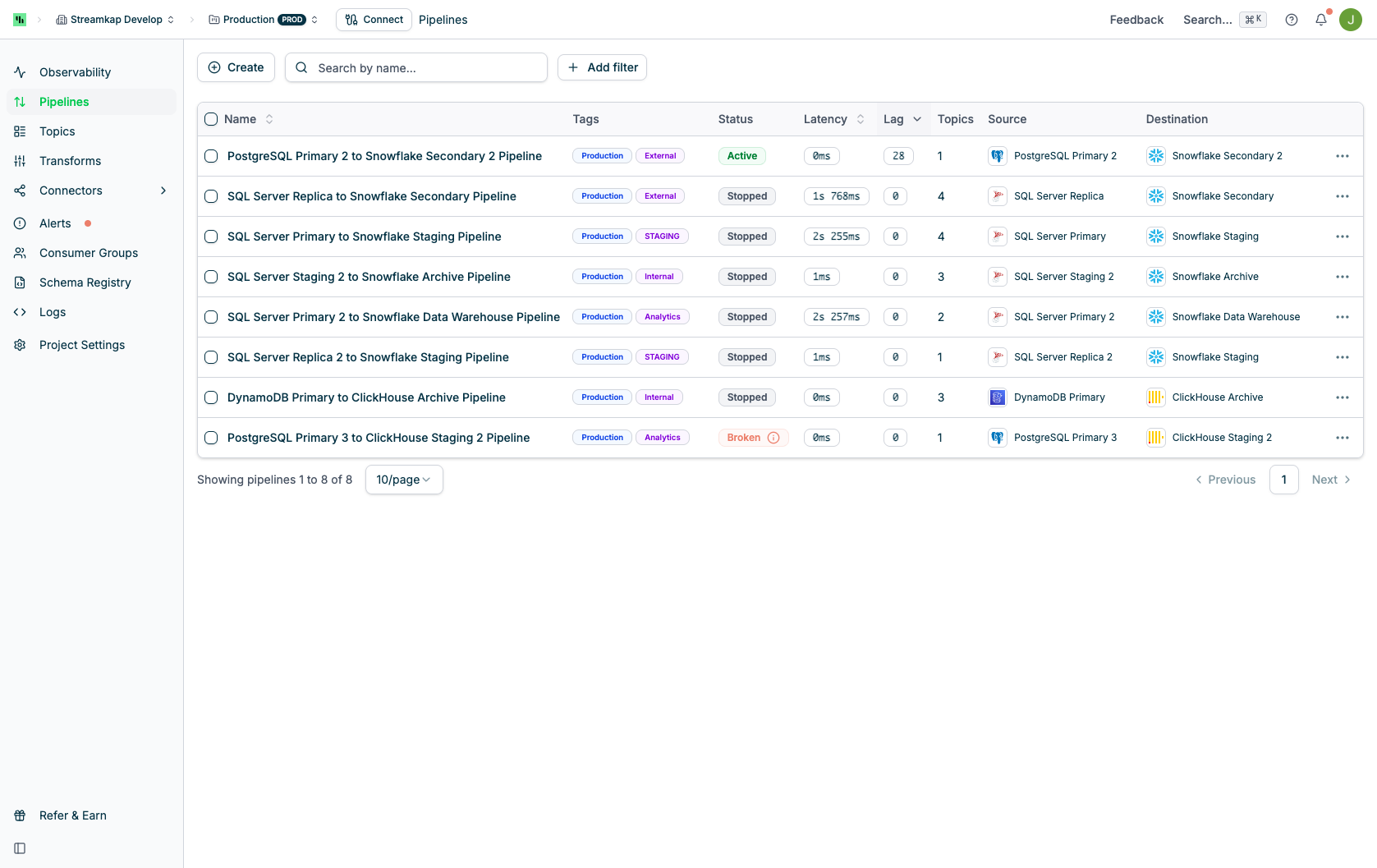Click Feedback link
1377x868 pixels.
click(1136, 20)
